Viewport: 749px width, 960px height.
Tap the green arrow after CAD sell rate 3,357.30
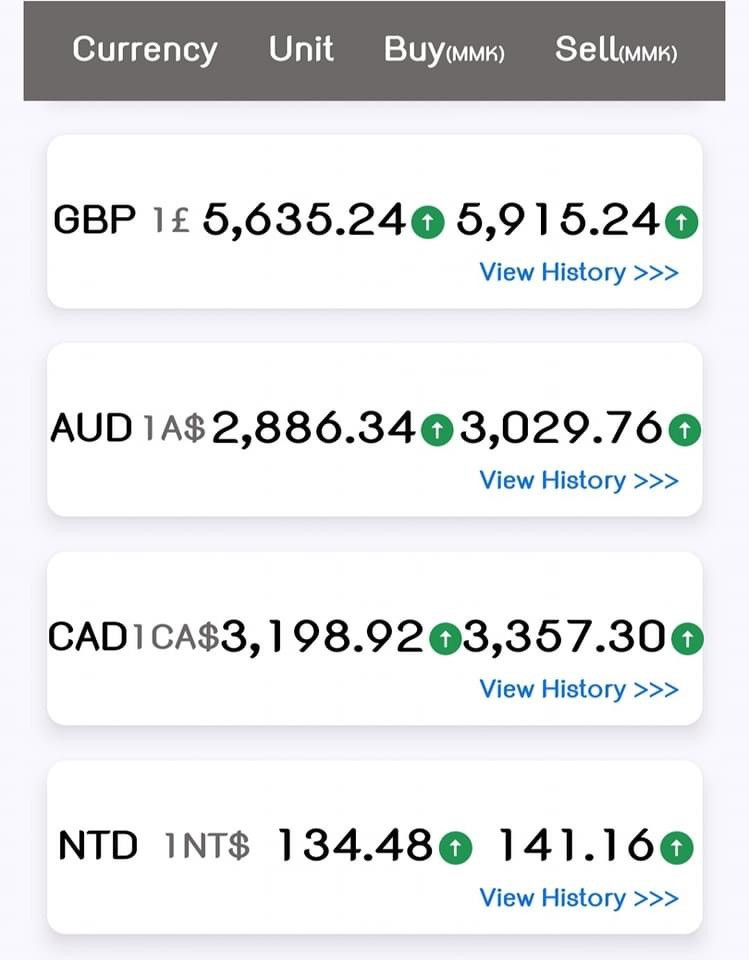point(686,638)
